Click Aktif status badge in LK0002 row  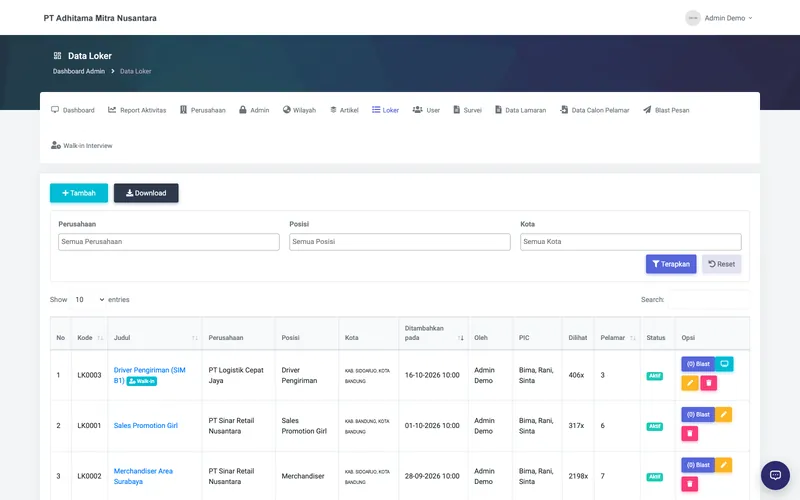[x=655, y=477]
